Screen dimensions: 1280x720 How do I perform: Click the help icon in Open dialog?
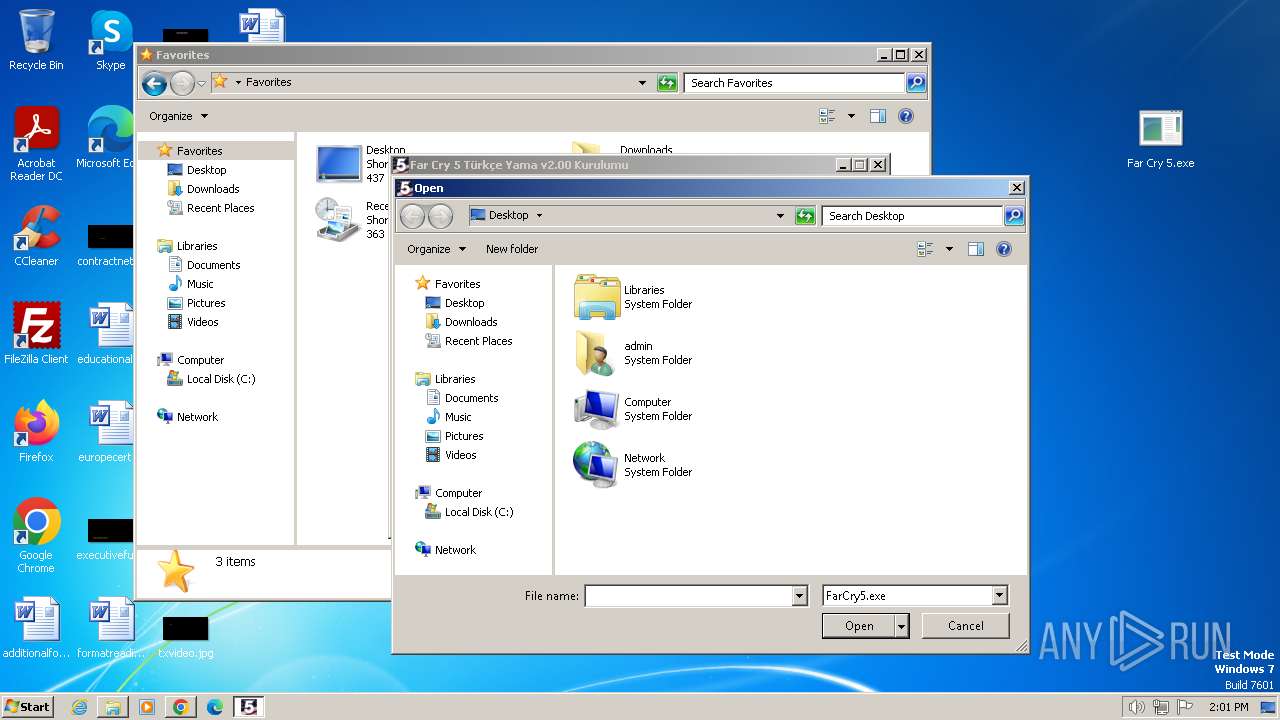[1004, 249]
